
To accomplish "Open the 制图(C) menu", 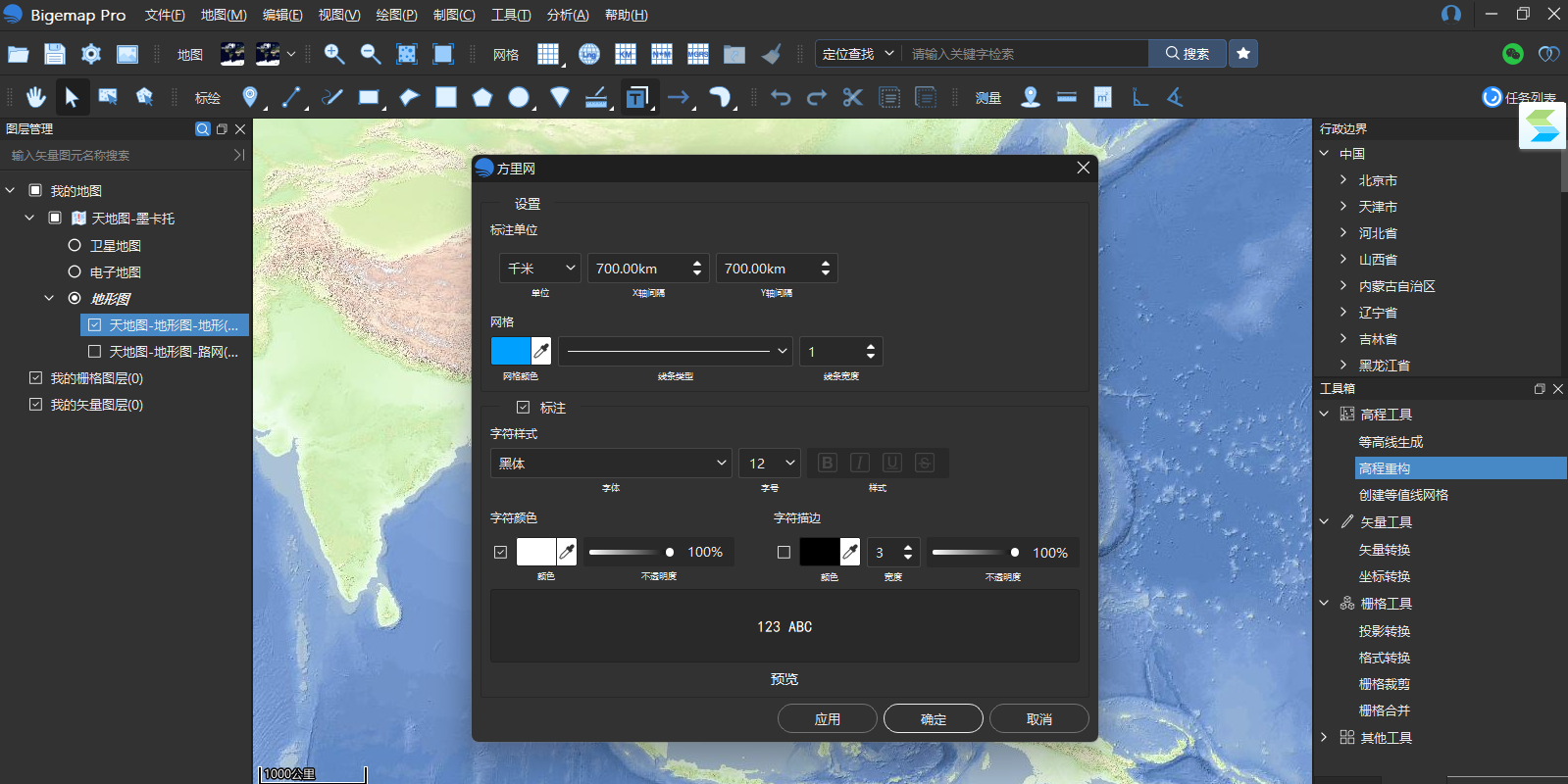I will [454, 15].
